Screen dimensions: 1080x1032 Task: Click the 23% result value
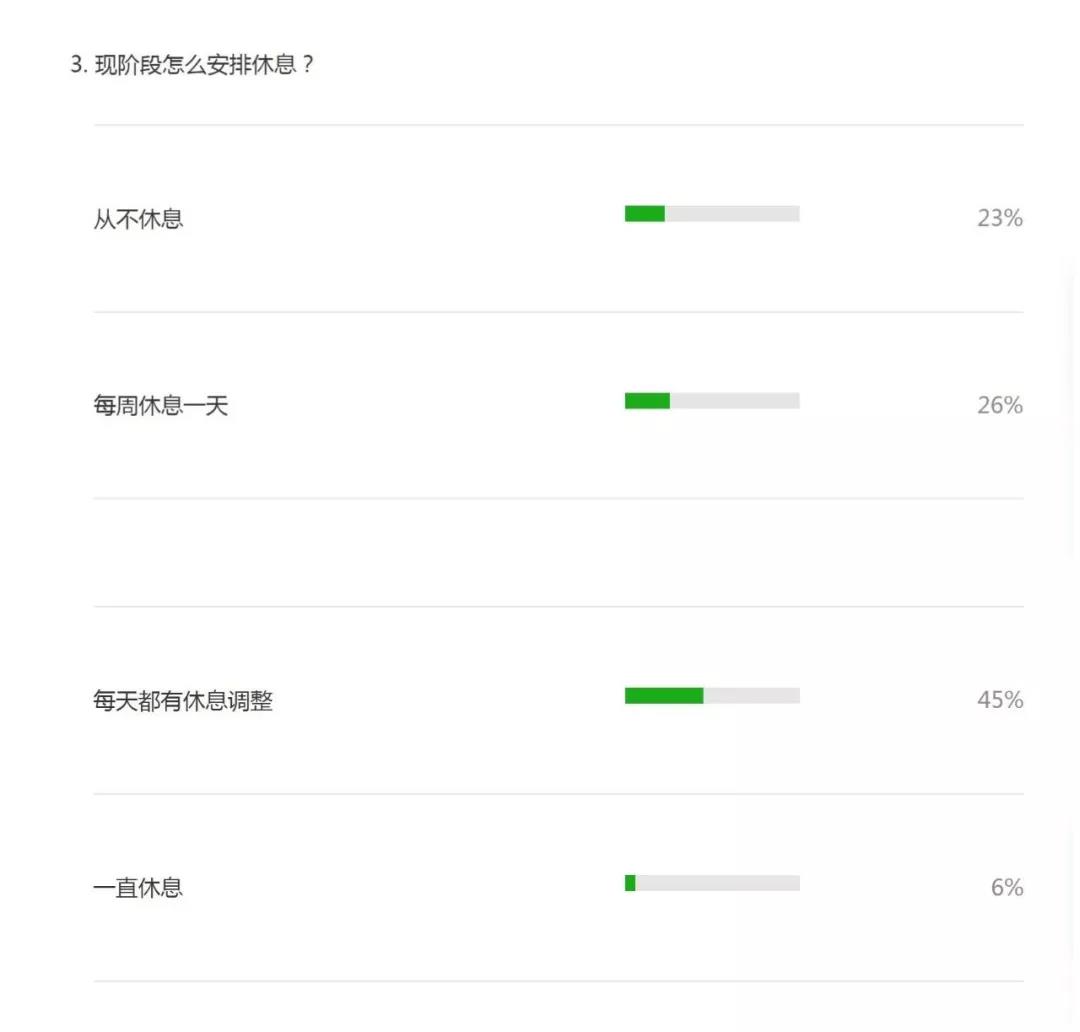[999, 218]
